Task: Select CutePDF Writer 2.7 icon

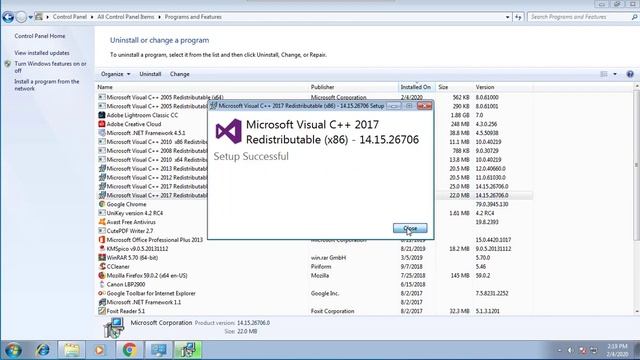Action: click(102, 231)
